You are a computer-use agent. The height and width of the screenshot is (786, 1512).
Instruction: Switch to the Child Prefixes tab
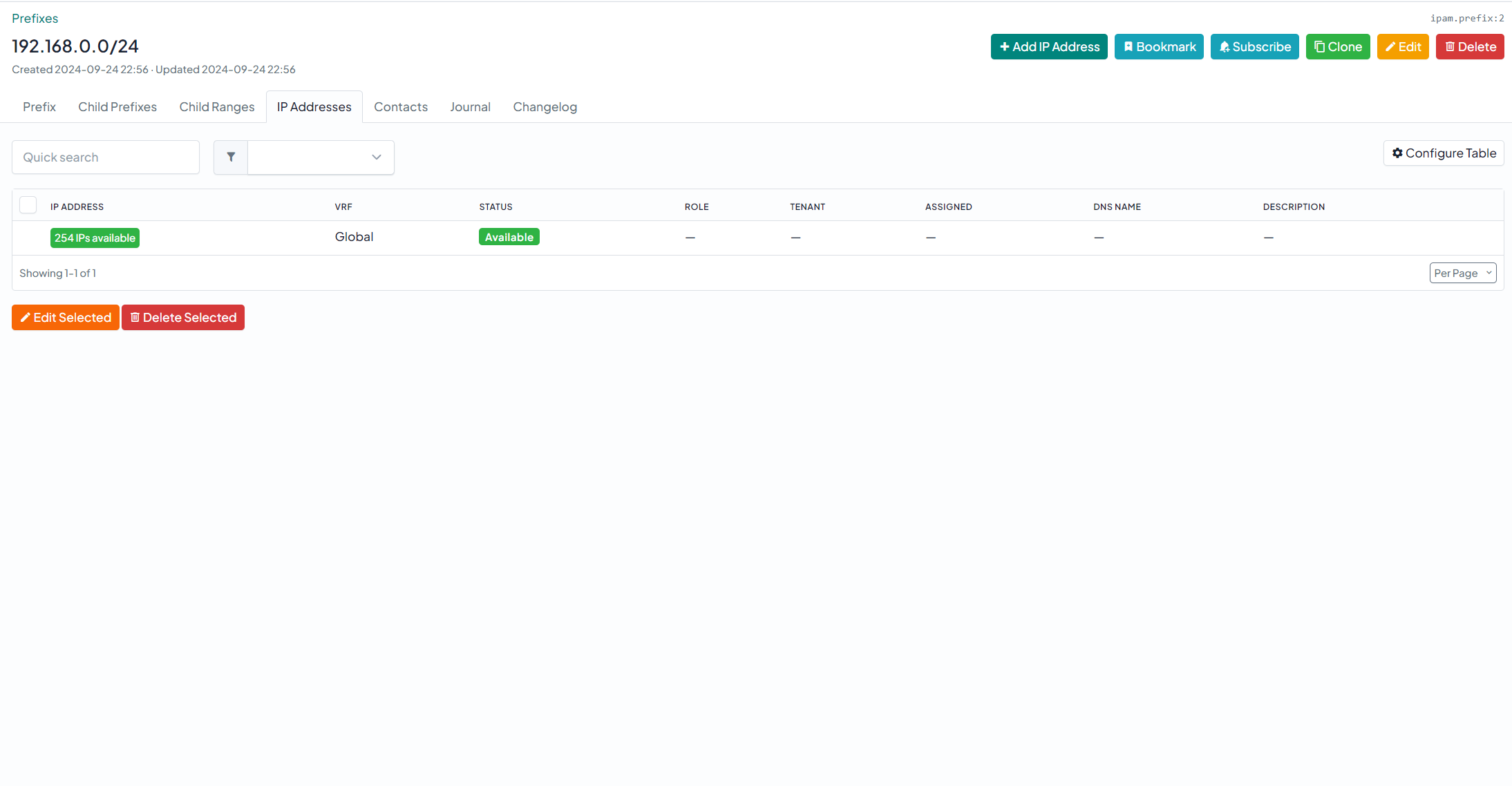click(x=117, y=107)
